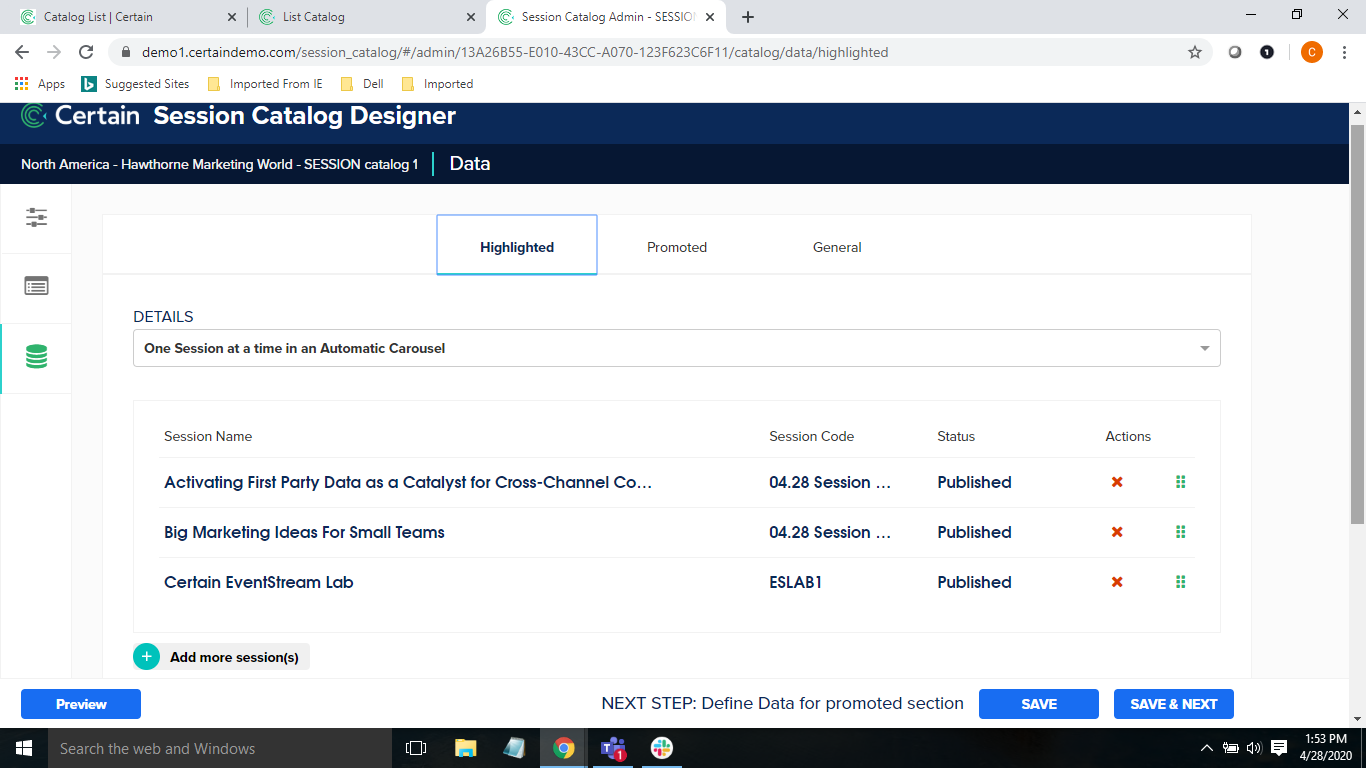The image size is (1366, 768).
Task: Close the List Catalog browser tab
Action: 471,17
